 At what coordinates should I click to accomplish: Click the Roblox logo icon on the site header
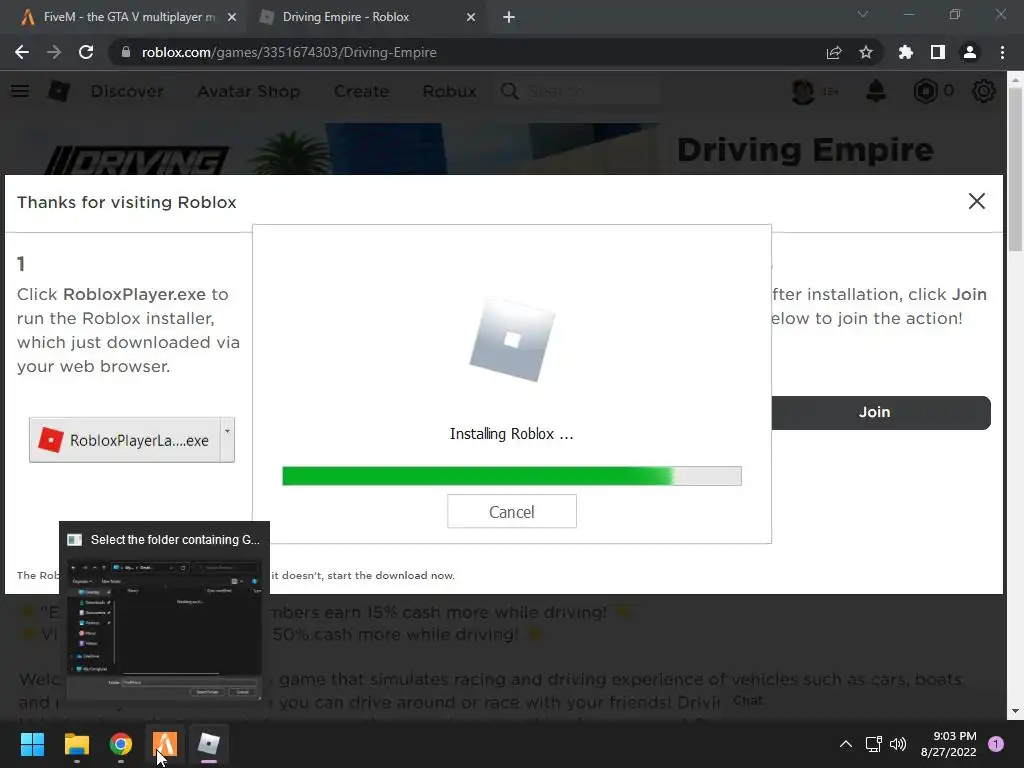tap(59, 91)
